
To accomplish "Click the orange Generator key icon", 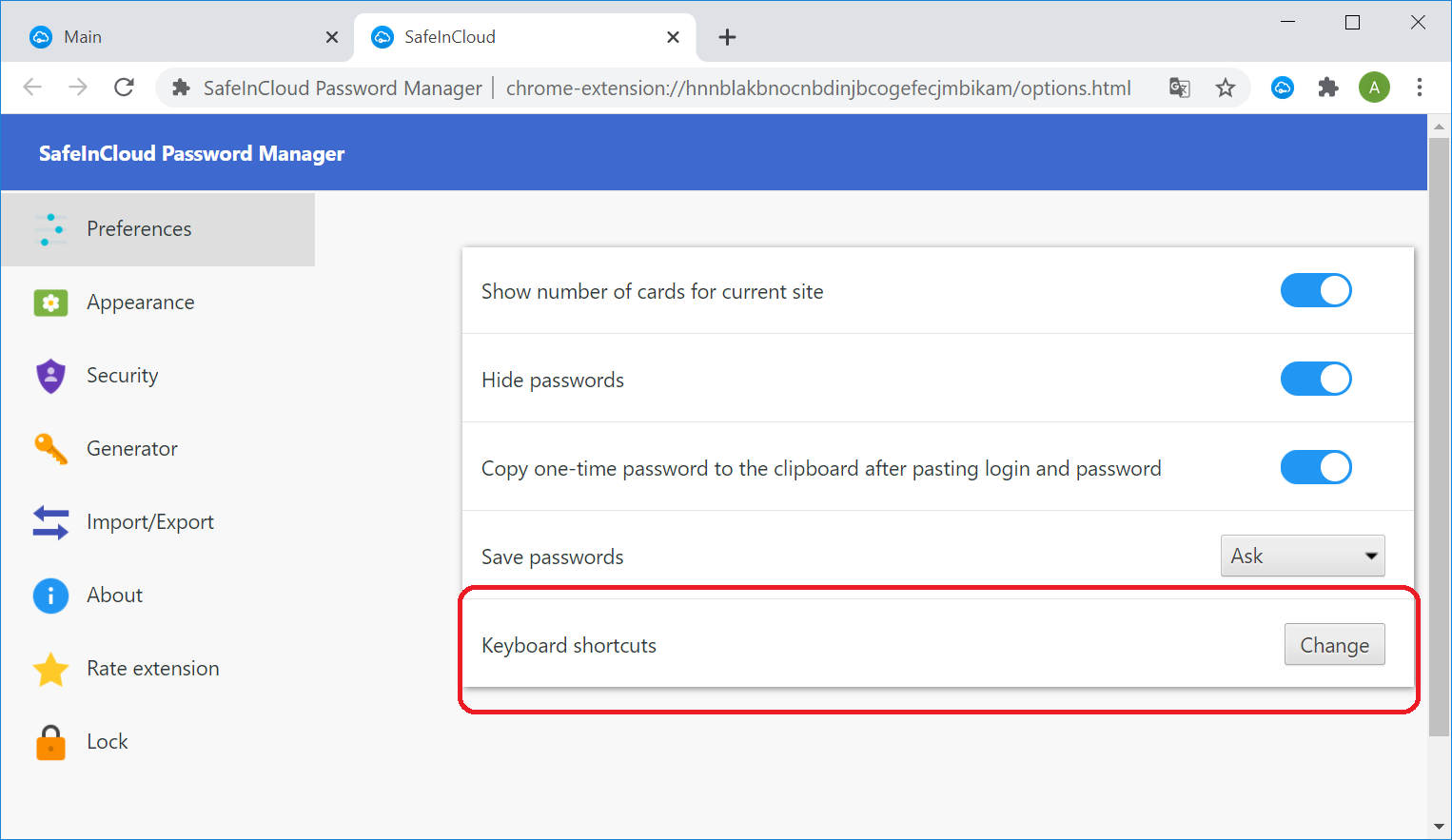I will point(50,449).
